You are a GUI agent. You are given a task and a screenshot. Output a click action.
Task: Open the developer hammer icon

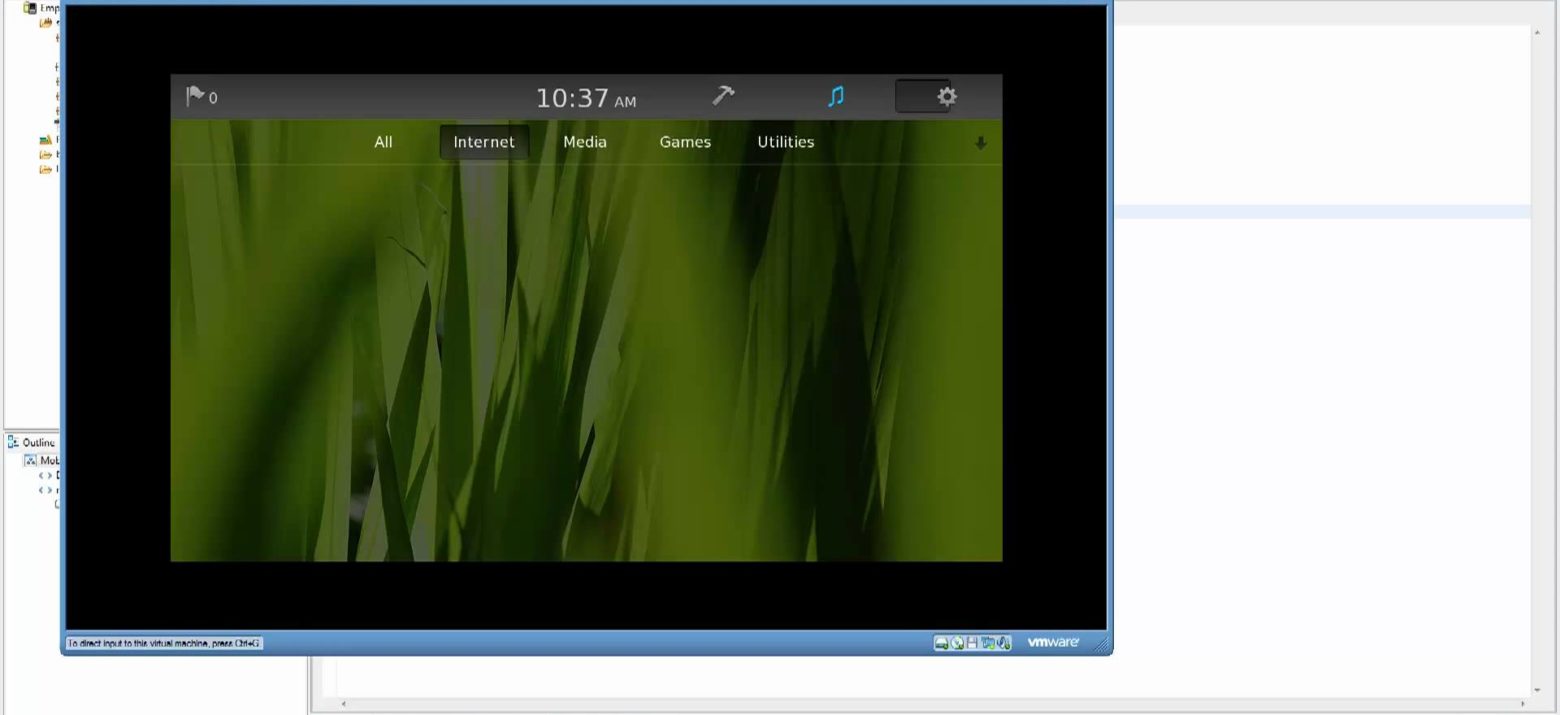(723, 96)
